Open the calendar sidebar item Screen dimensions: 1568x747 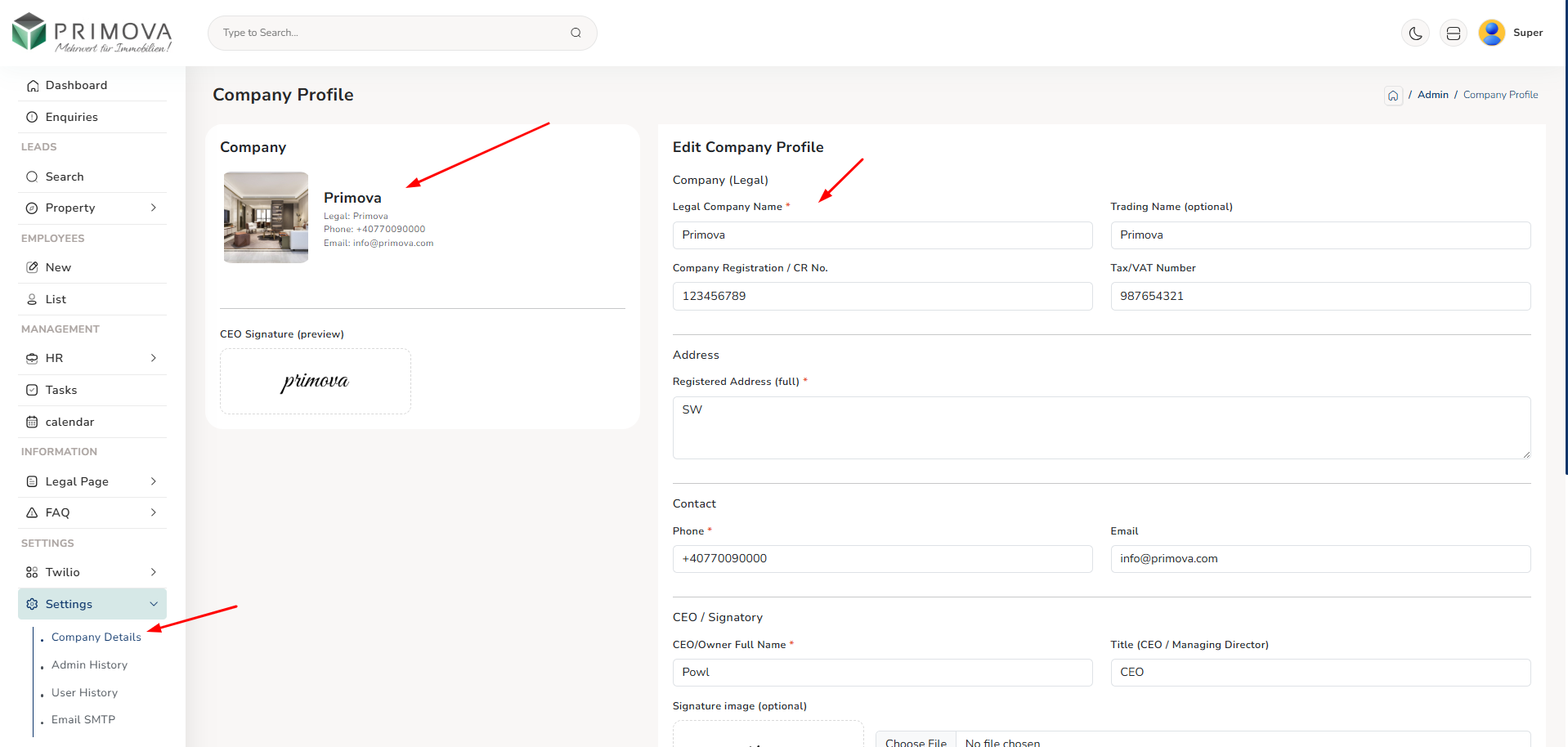69,423
